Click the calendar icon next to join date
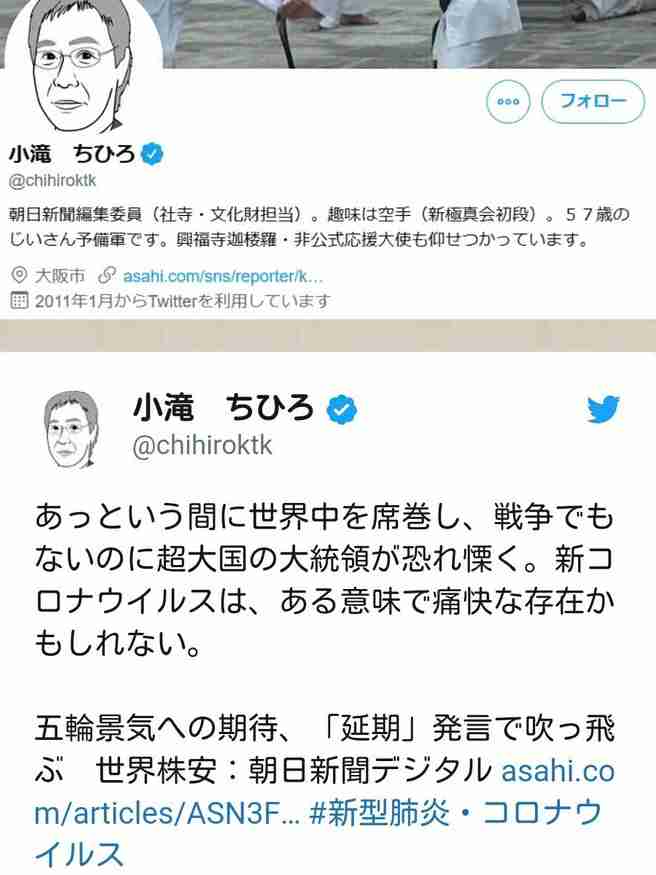This screenshot has height=875, width=656. (19, 301)
